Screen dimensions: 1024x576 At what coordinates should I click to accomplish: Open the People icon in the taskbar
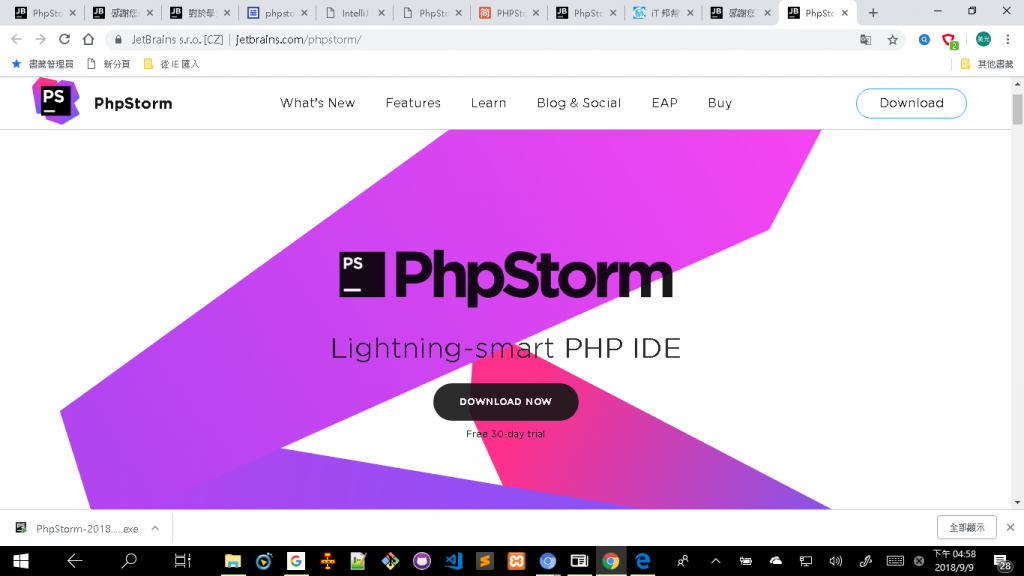click(x=682, y=561)
